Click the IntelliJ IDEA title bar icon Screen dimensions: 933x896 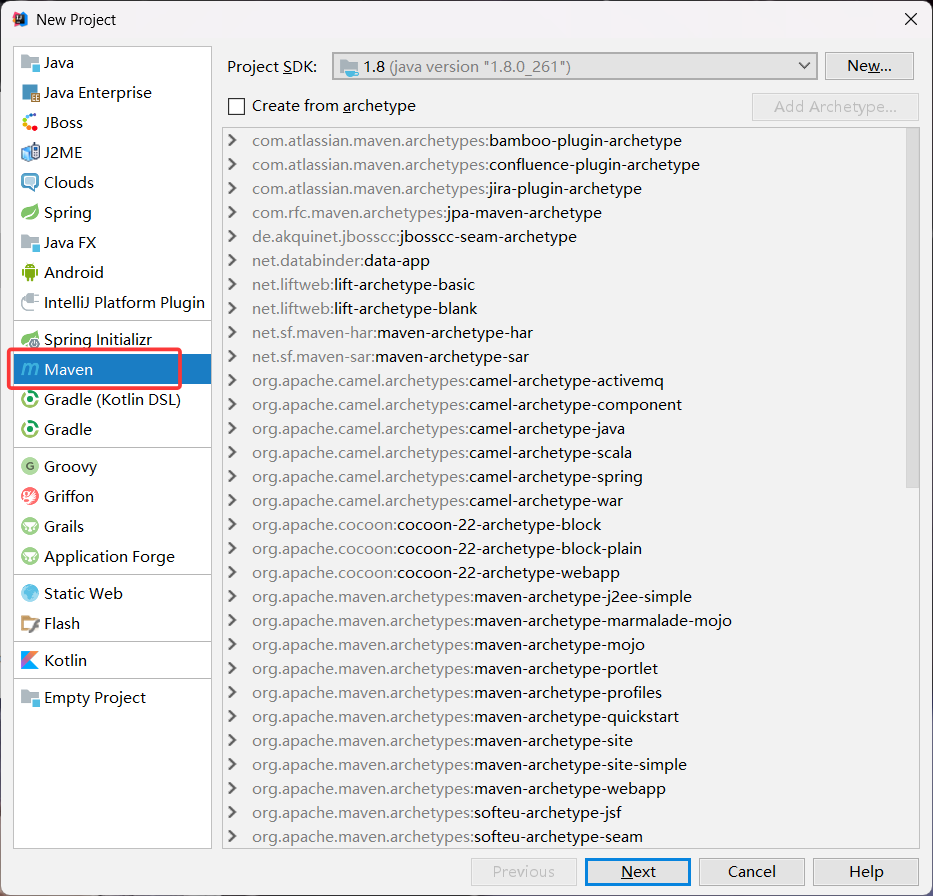[x=20, y=20]
